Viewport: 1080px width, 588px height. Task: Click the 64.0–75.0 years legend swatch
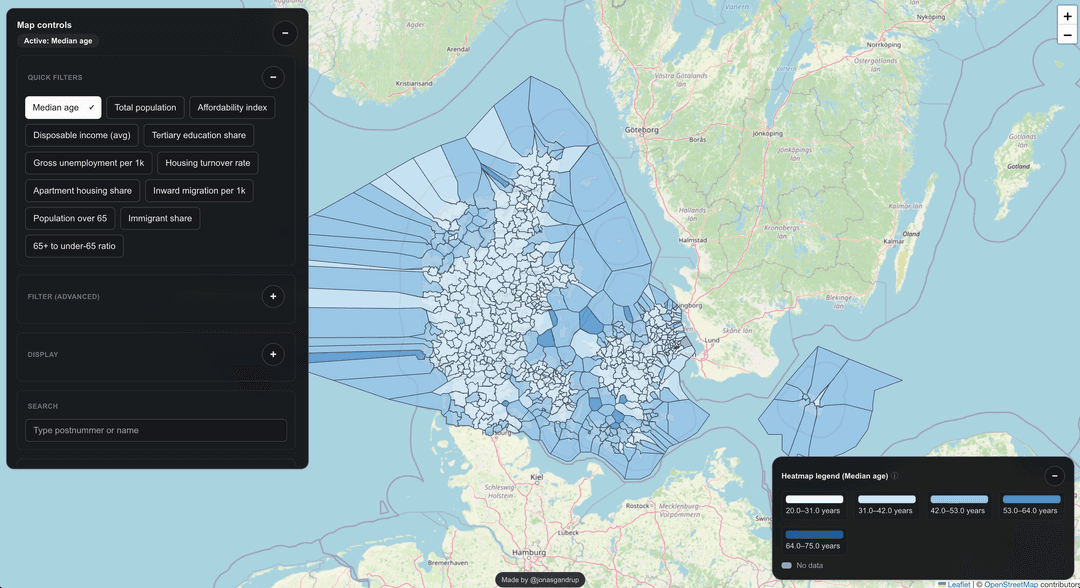[812, 536]
